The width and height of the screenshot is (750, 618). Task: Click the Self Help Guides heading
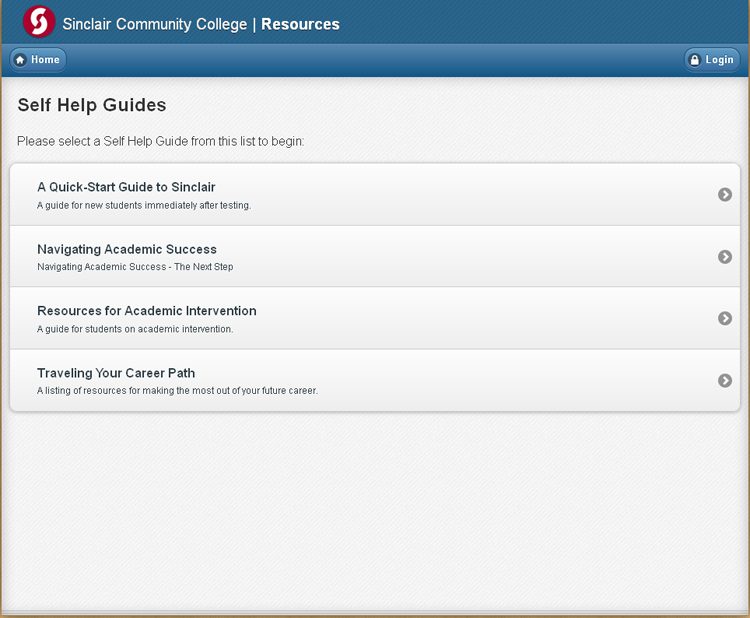pyautogui.click(x=92, y=105)
